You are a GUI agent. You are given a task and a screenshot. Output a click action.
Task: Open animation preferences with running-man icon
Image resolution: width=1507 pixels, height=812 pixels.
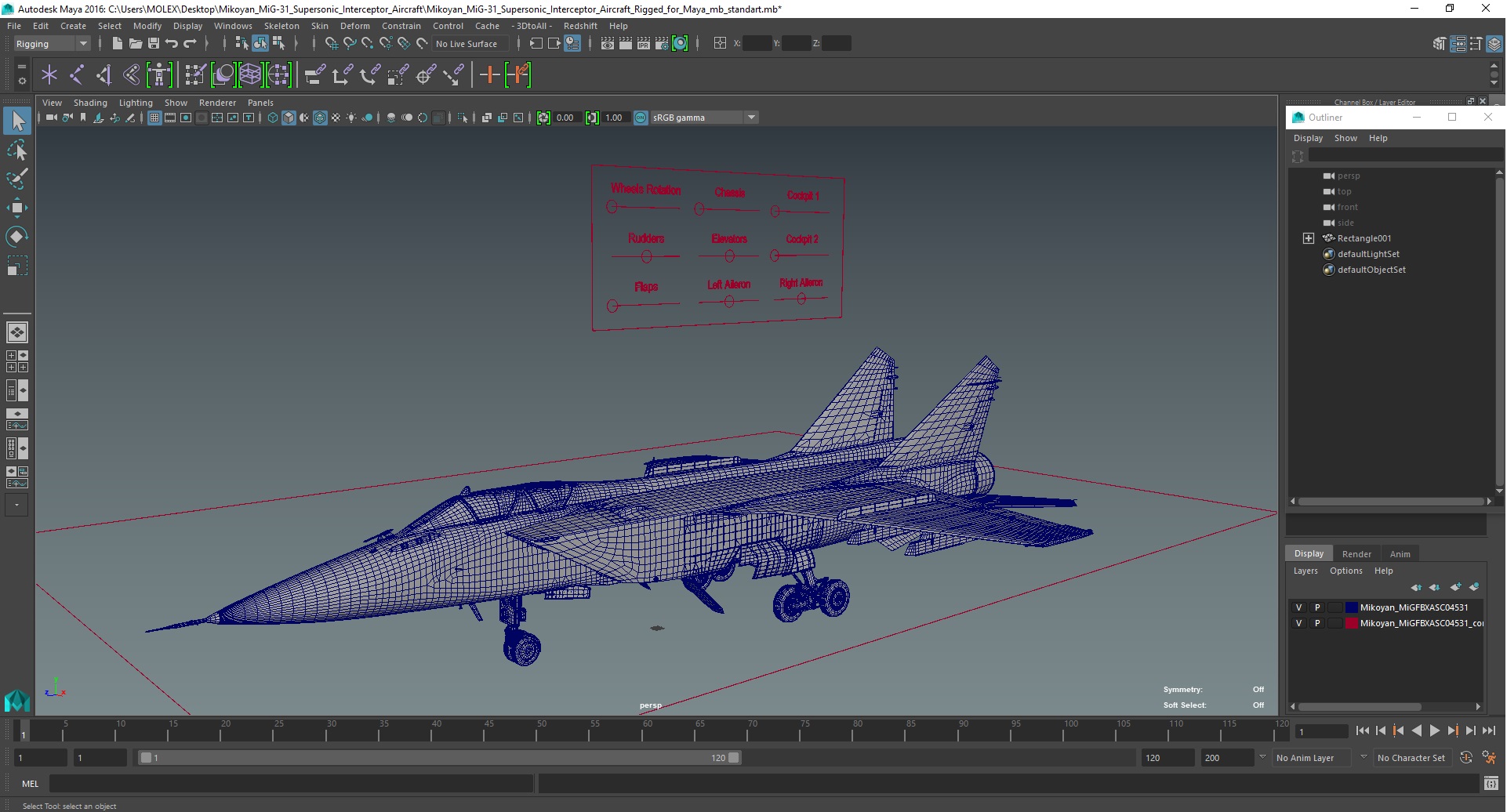[x=1490, y=758]
